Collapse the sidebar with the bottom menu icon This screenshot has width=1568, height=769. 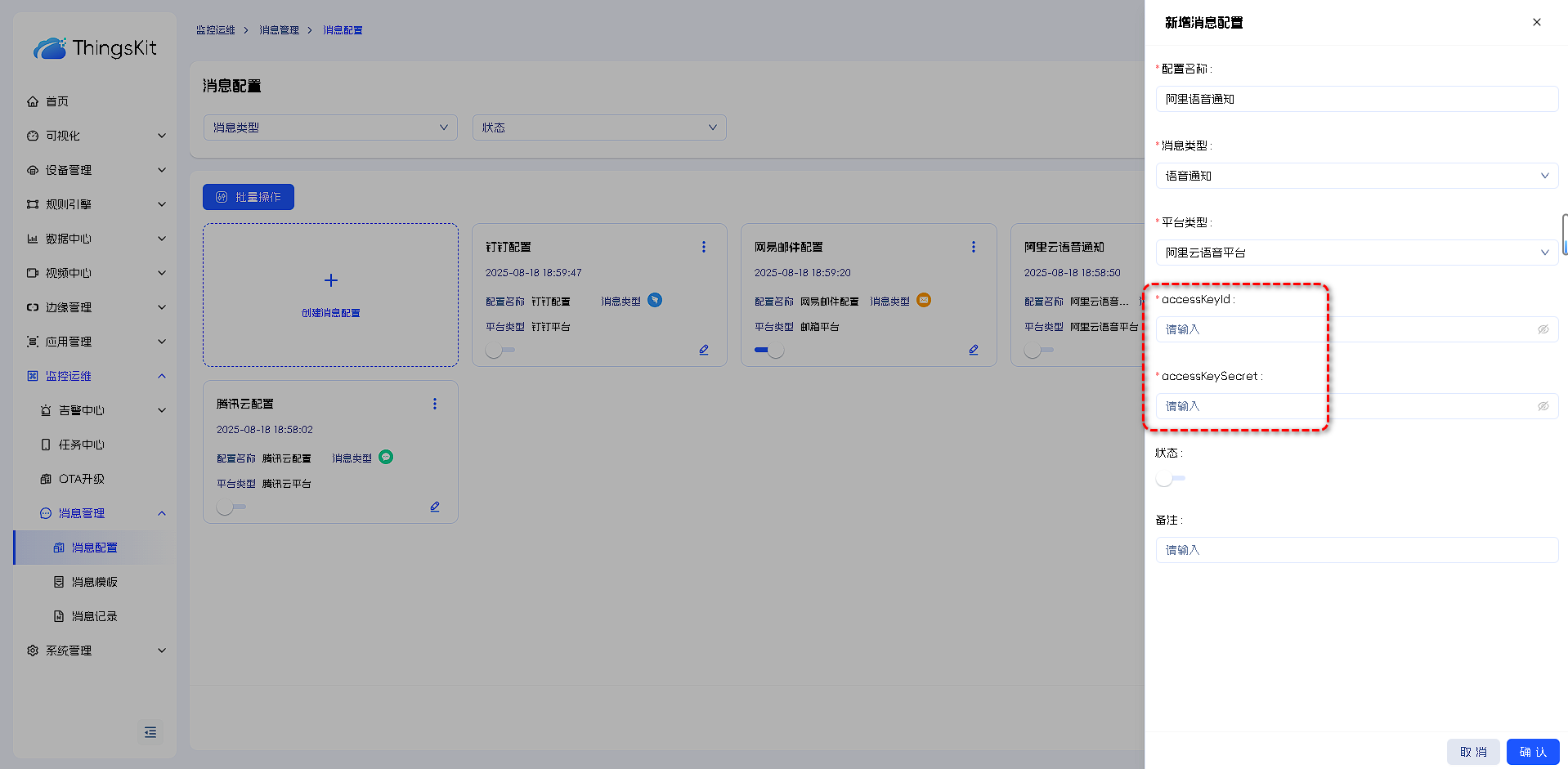pos(150,732)
